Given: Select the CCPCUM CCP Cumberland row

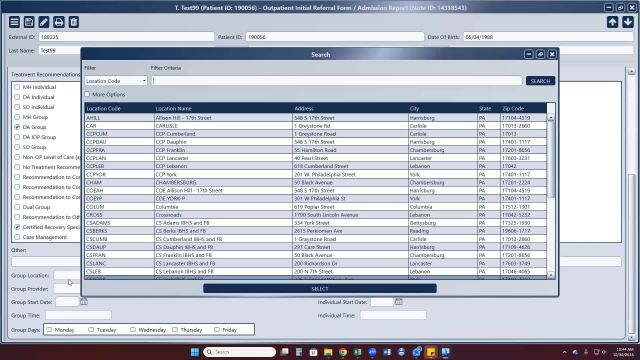Looking at the screenshot, I should 316,134.
